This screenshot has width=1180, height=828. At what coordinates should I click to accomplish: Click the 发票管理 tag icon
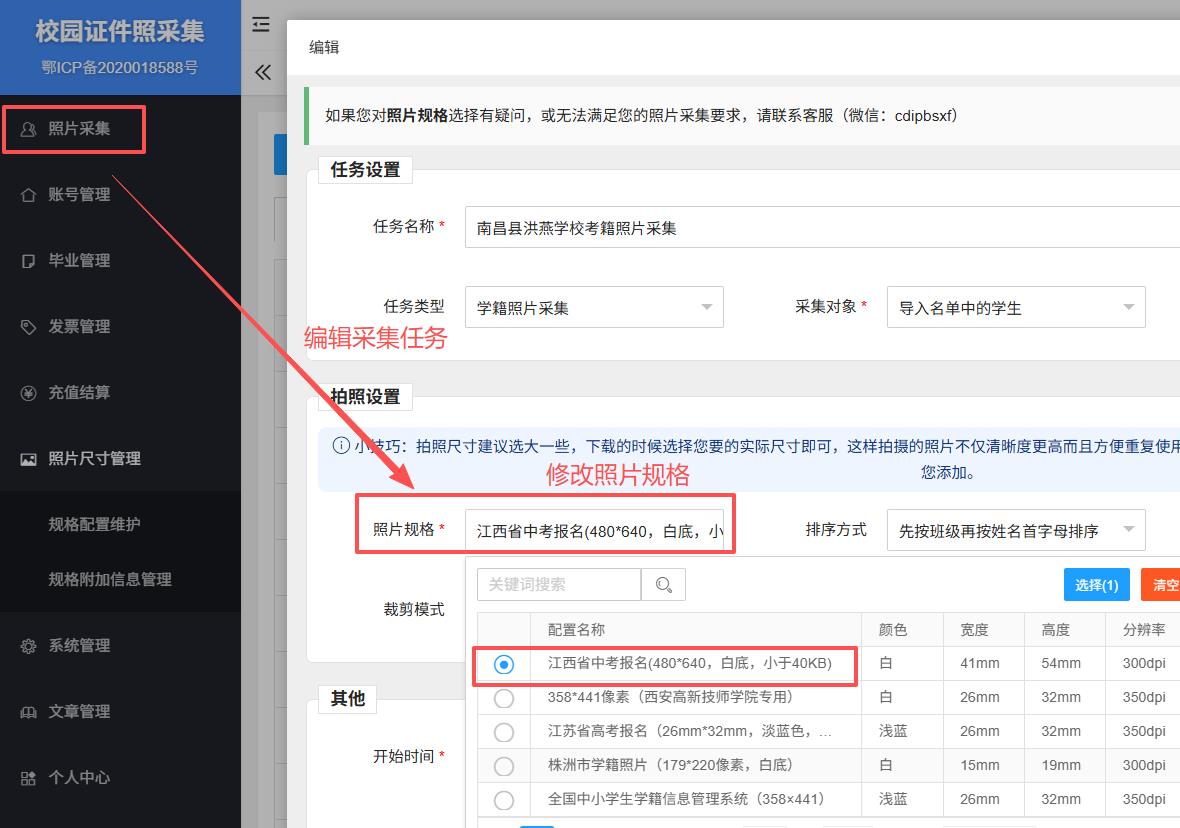[x=28, y=327]
